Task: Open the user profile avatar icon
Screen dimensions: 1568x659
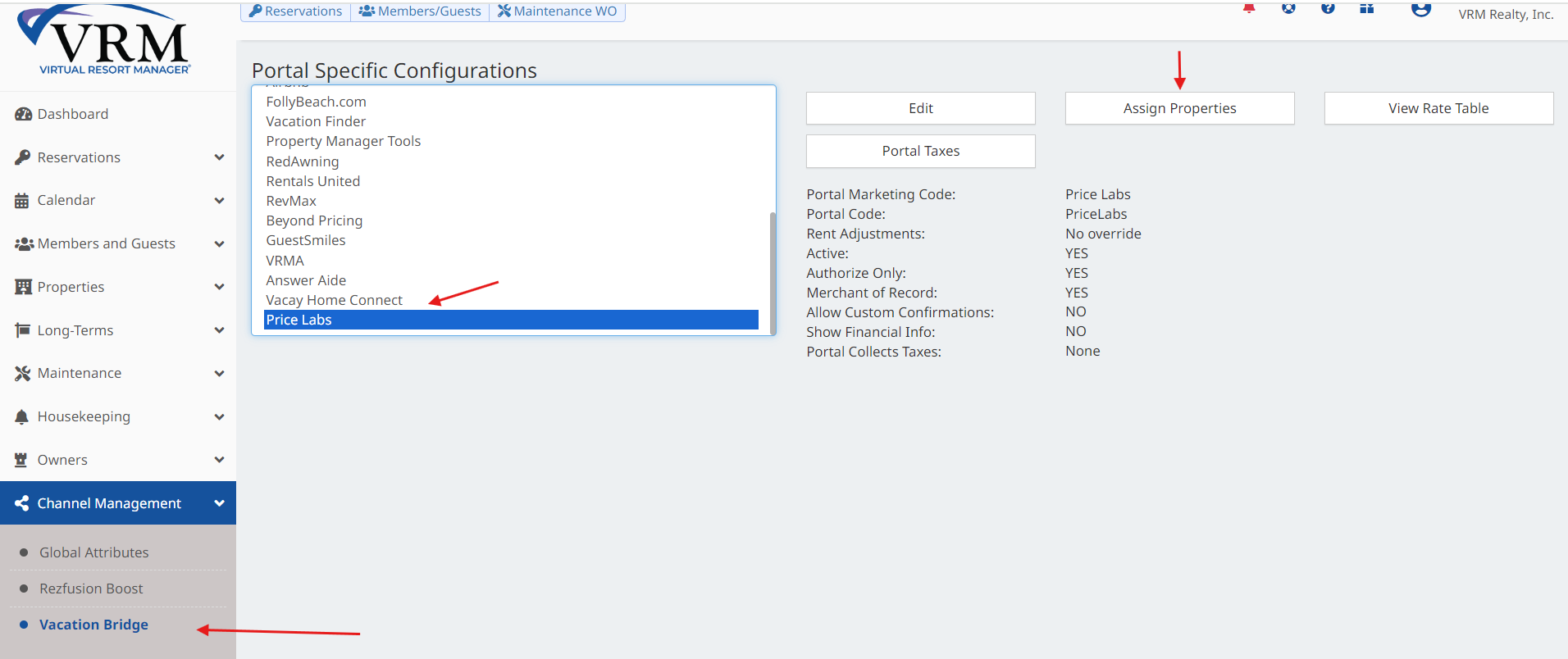Action: tap(1421, 9)
